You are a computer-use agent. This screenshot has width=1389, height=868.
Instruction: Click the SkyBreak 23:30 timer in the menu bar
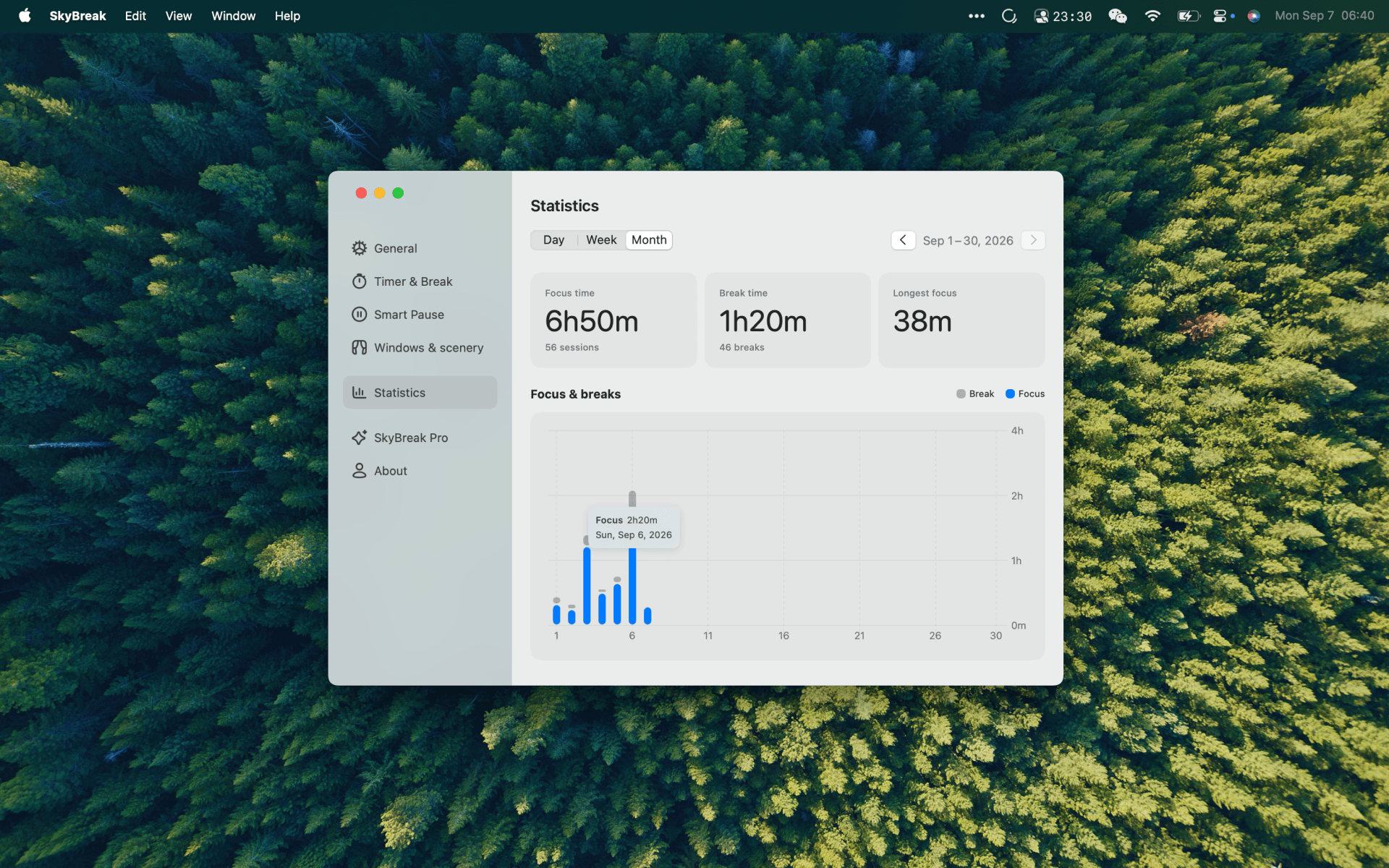[1063, 16]
